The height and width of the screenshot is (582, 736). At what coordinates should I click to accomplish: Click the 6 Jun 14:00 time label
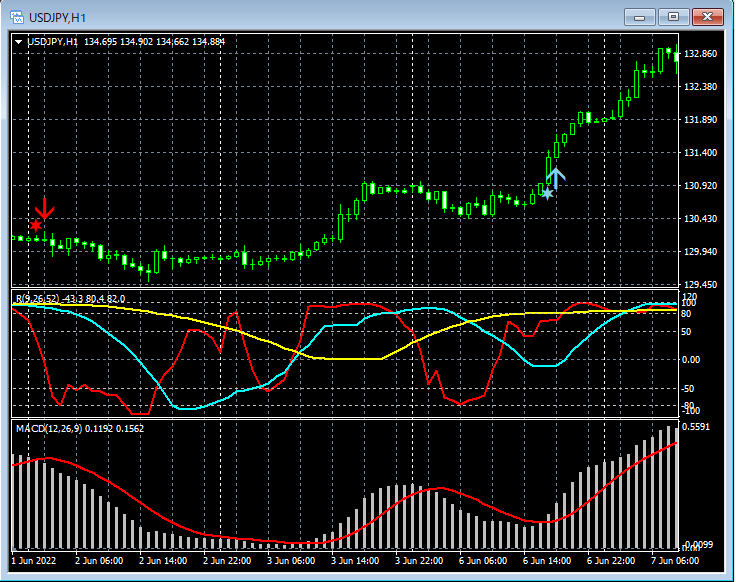click(x=547, y=561)
